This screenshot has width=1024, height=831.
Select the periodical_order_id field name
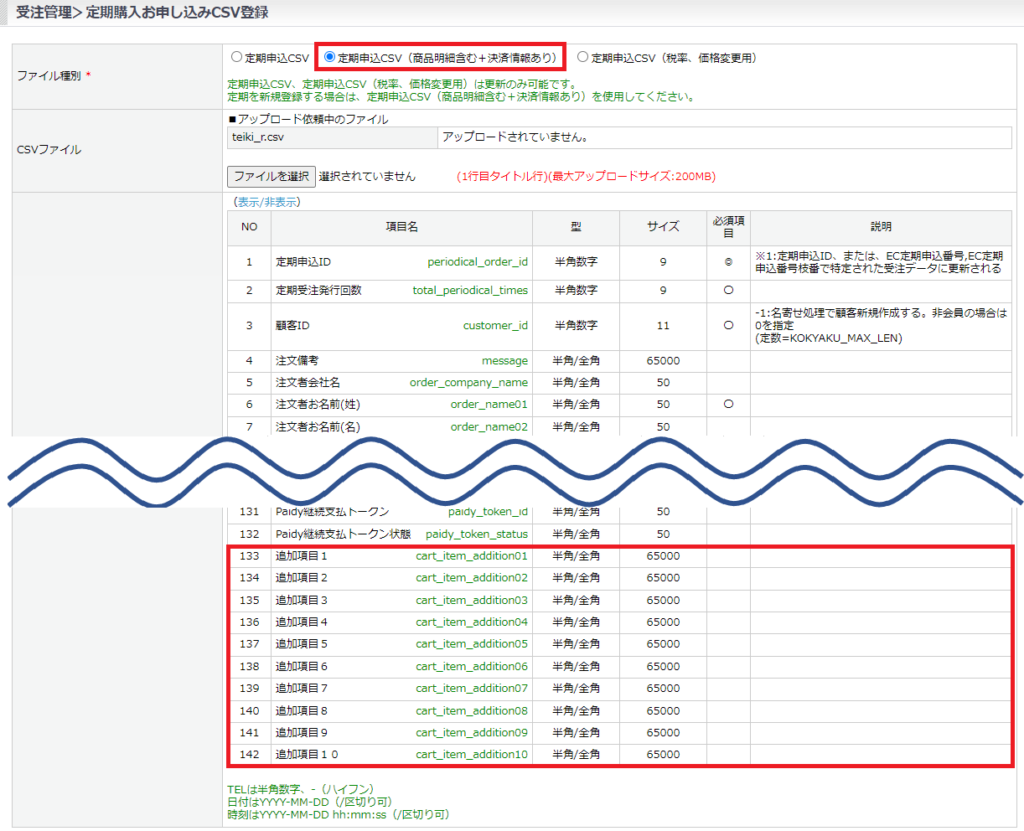[x=477, y=262]
